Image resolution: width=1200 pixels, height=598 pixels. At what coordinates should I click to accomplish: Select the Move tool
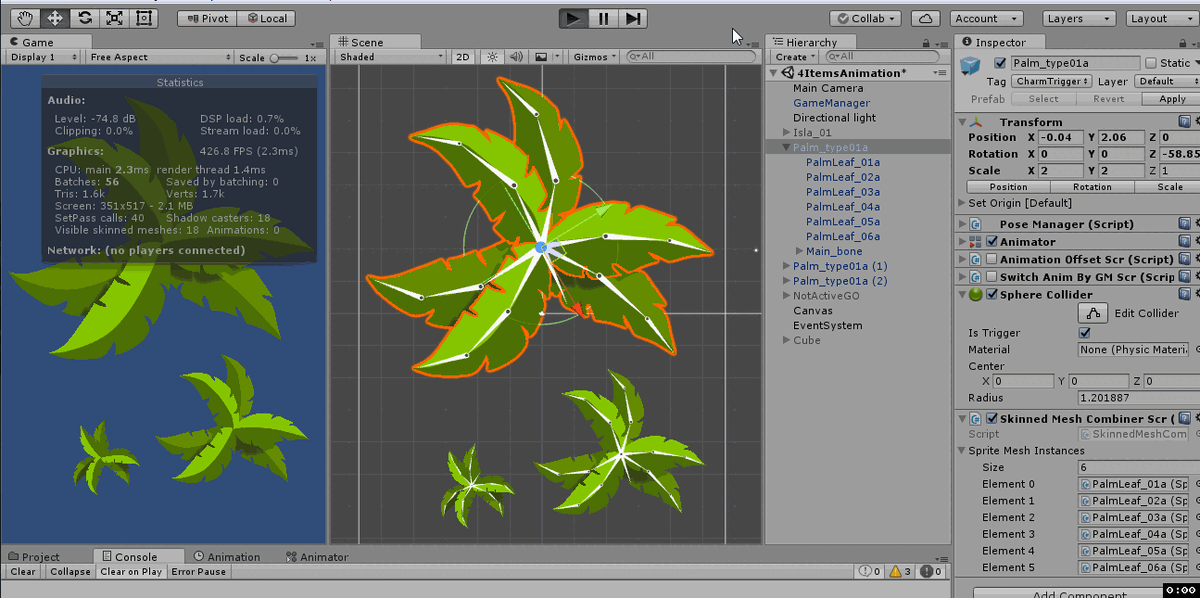(55, 18)
